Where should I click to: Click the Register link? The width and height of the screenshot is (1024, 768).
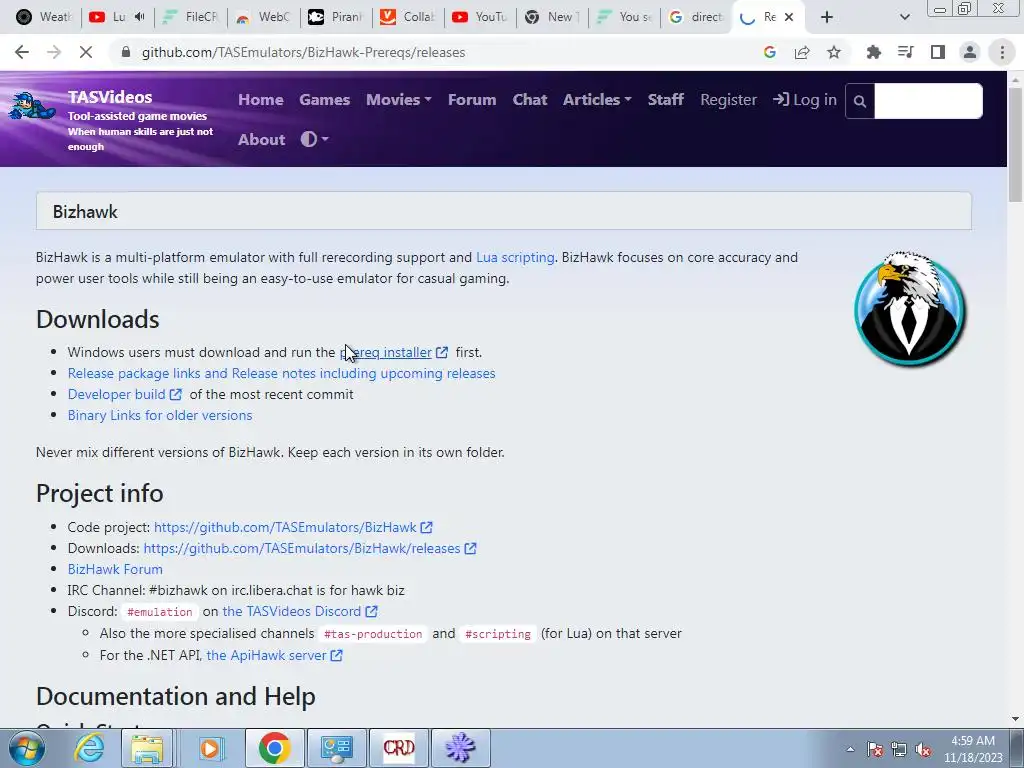click(x=728, y=100)
